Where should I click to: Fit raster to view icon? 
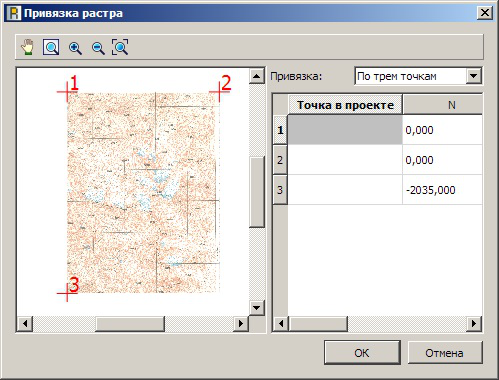[x=120, y=47]
